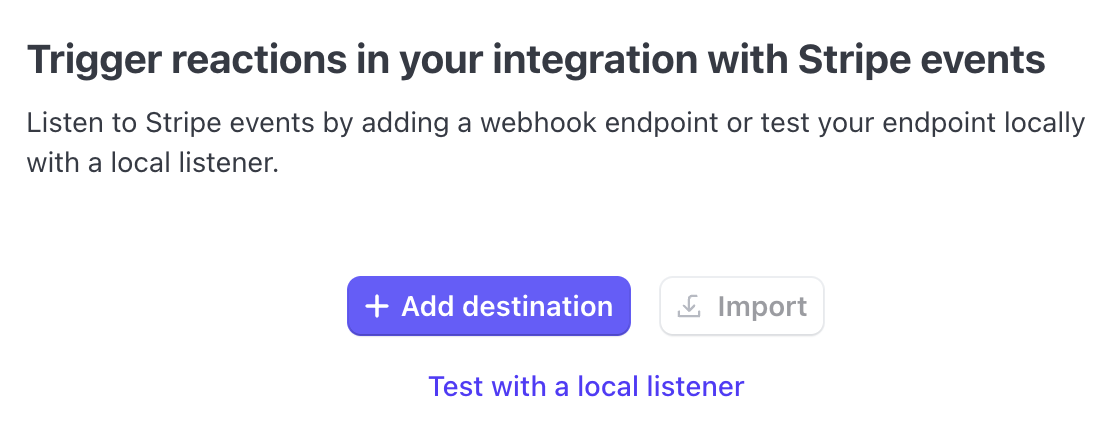Click the greyed-out Import button
This screenshot has width=1112, height=430.
click(742, 306)
